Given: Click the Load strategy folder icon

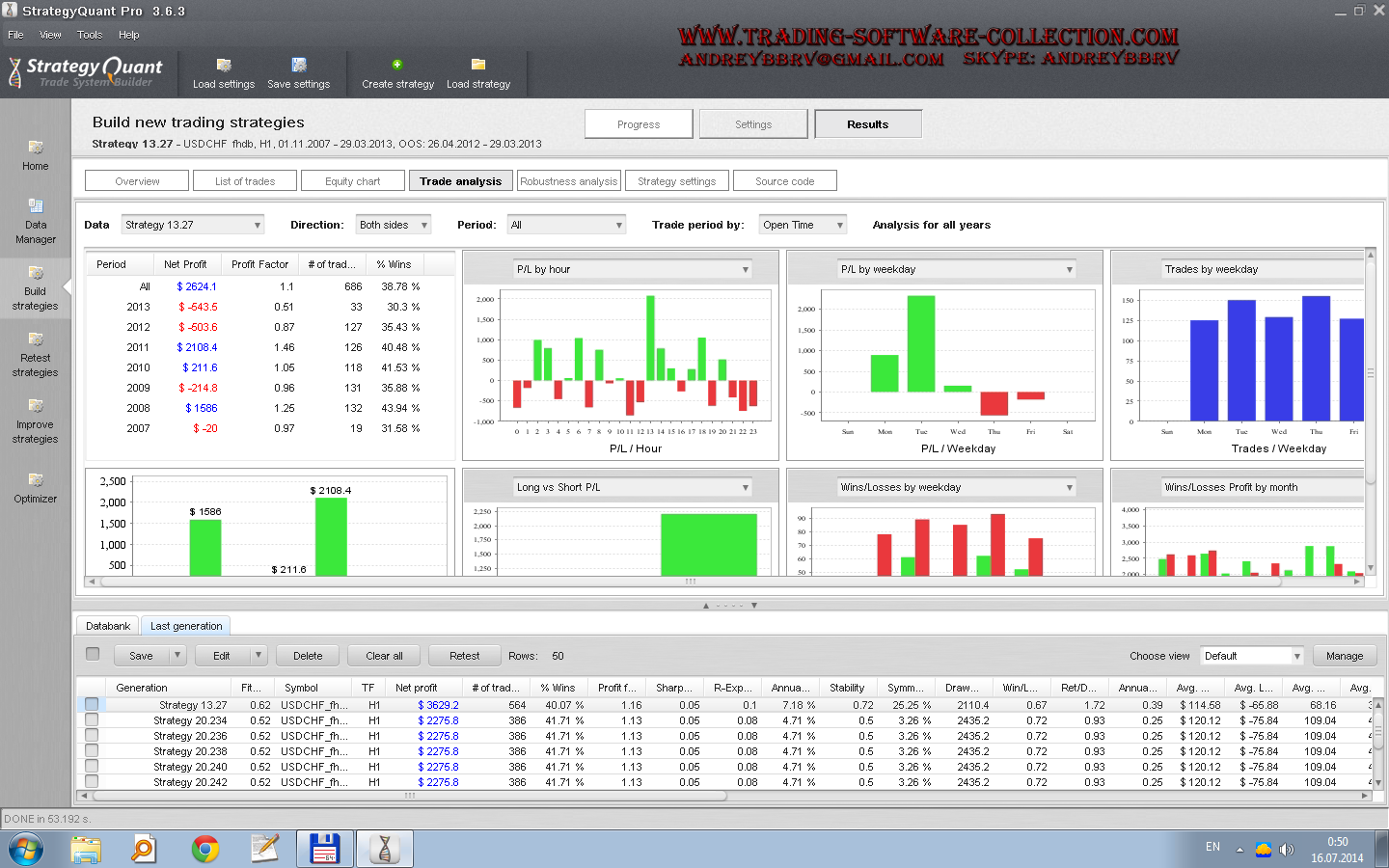Looking at the screenshot, I should click(x=477, y=66).
